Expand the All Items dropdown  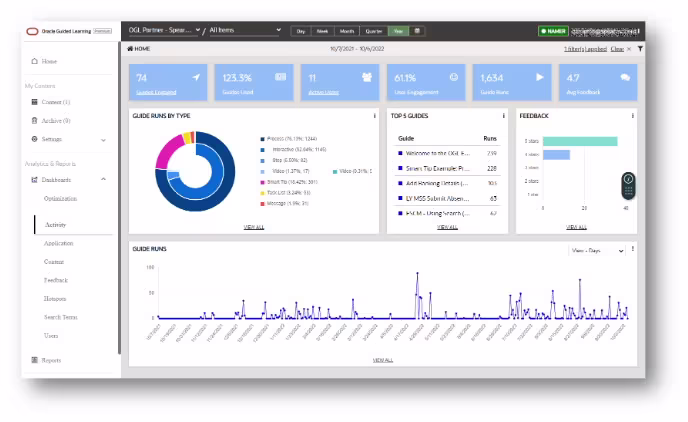pos(245,31)
